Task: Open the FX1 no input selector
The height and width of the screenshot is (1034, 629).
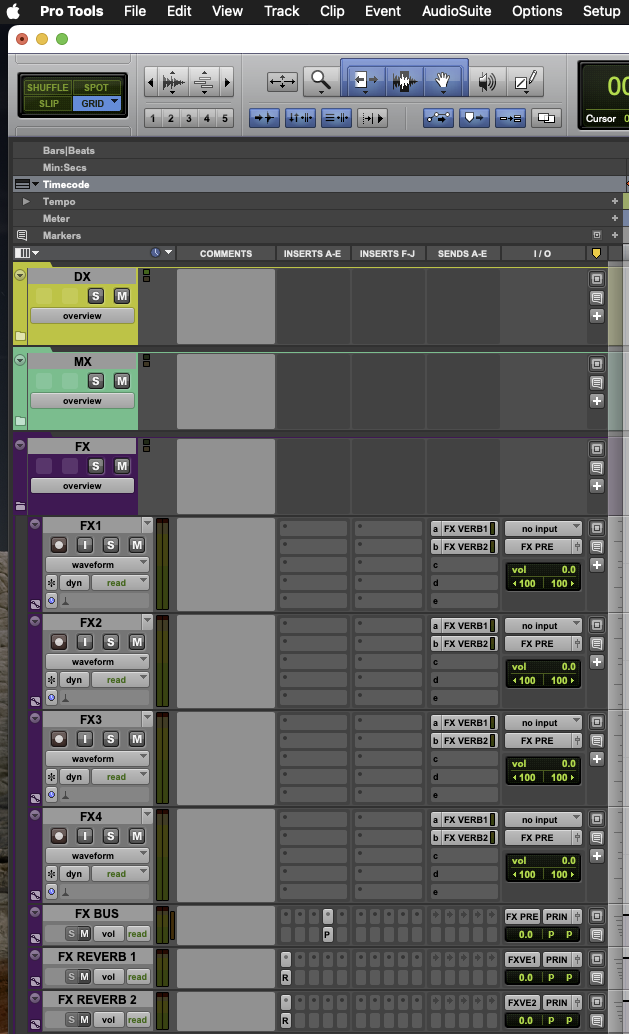Action: tap(543, 529)
